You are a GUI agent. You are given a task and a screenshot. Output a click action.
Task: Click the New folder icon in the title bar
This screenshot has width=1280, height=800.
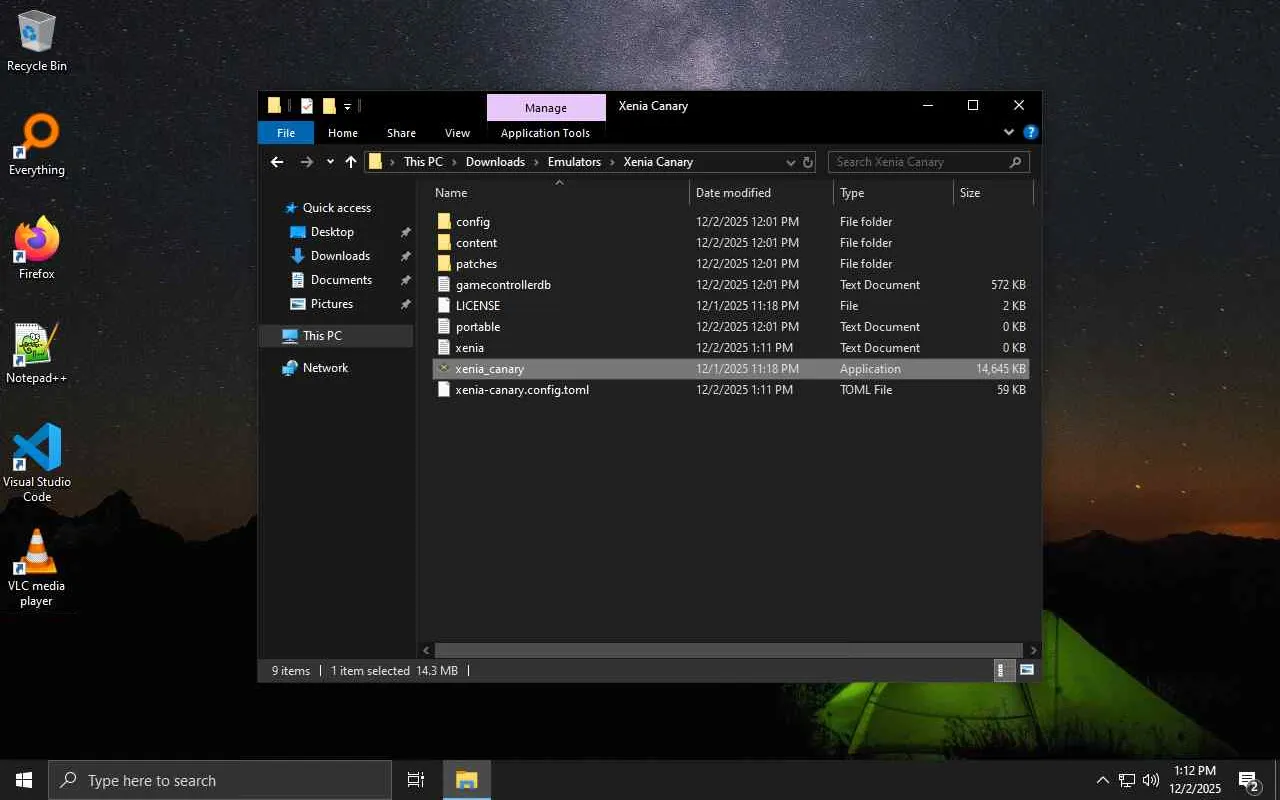click(329, 106)
